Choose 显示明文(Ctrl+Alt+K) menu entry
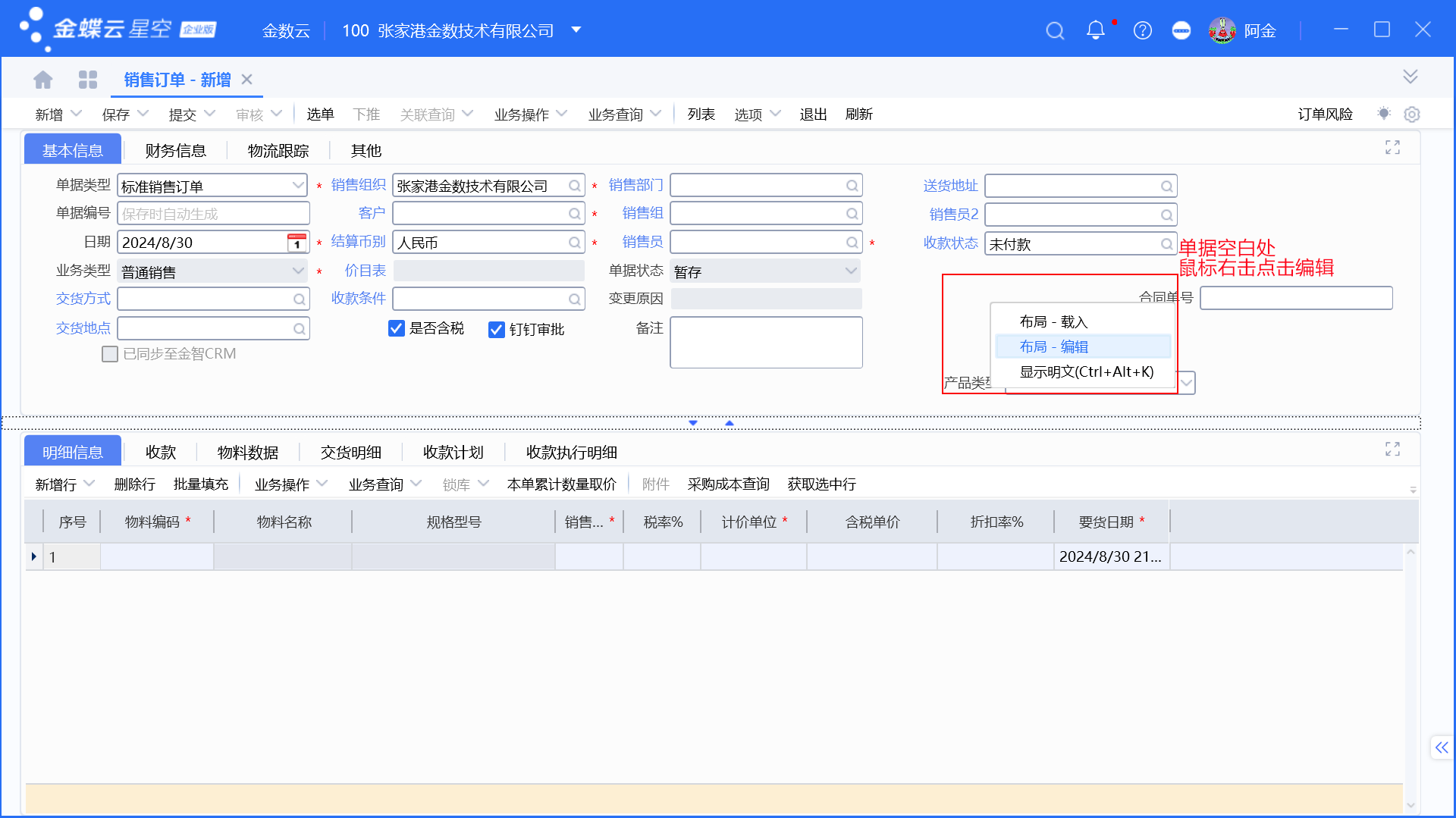This screenshot has height=818, width=1456. point(1083,371)
